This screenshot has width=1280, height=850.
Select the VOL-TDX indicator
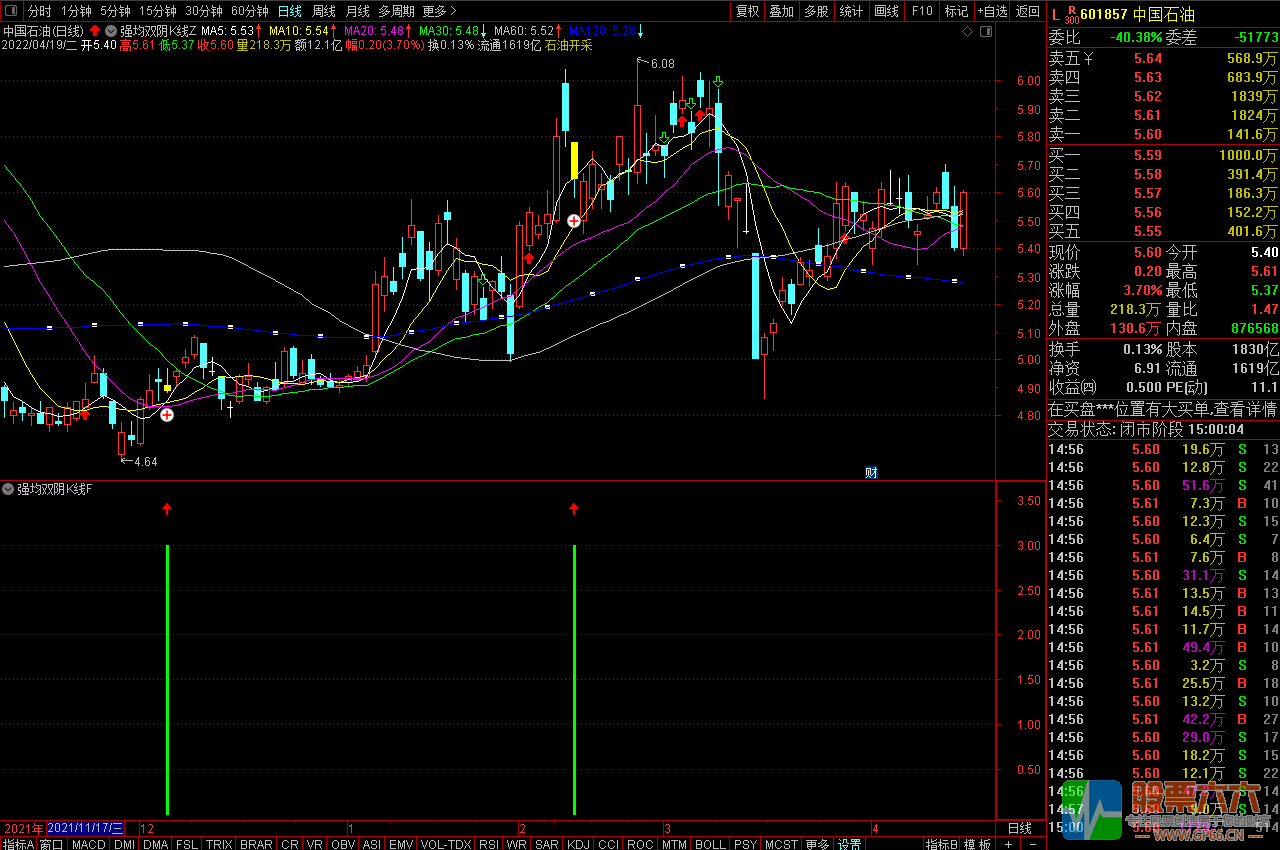click(446, 844)
